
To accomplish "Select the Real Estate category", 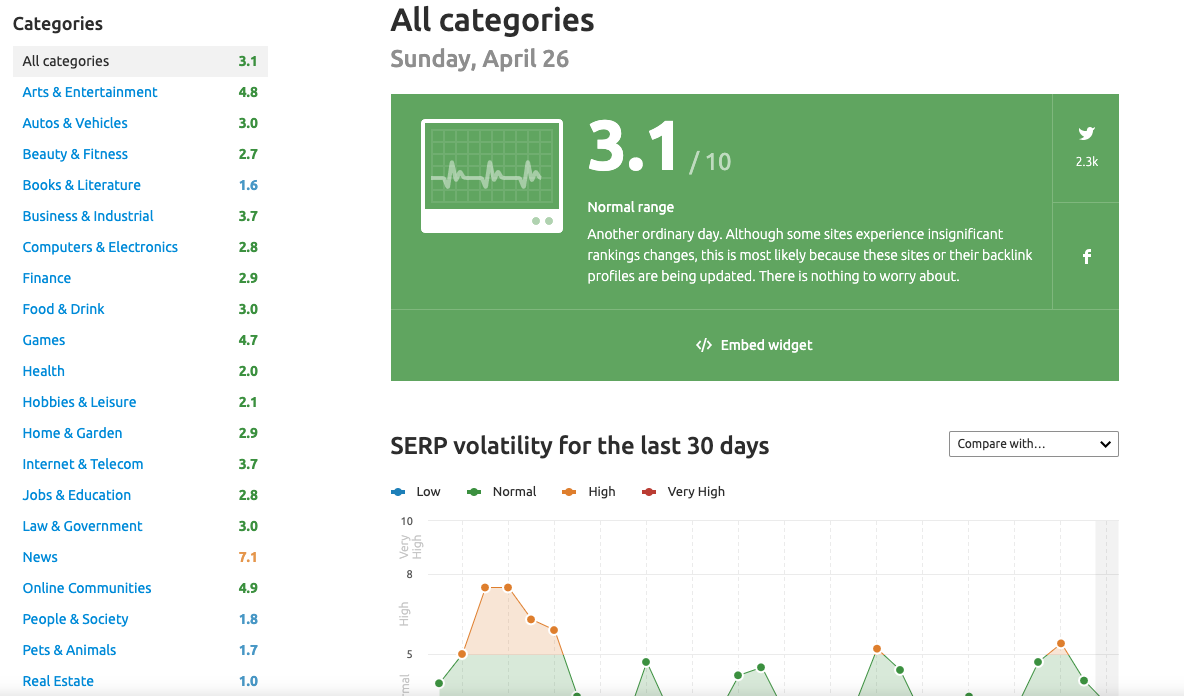I will click(58, 680).
